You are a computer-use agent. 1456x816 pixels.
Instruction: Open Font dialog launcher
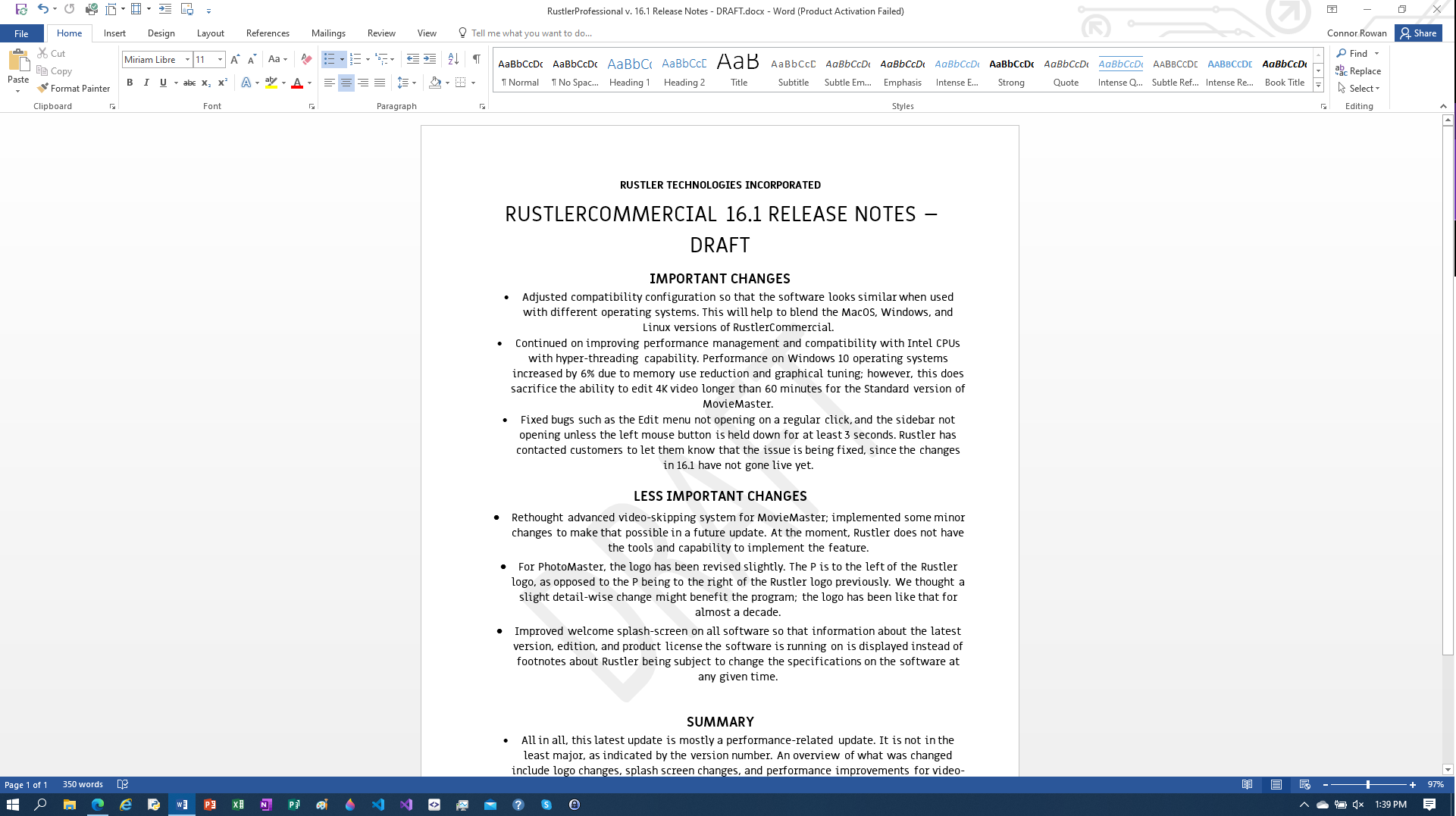[312, 107]
